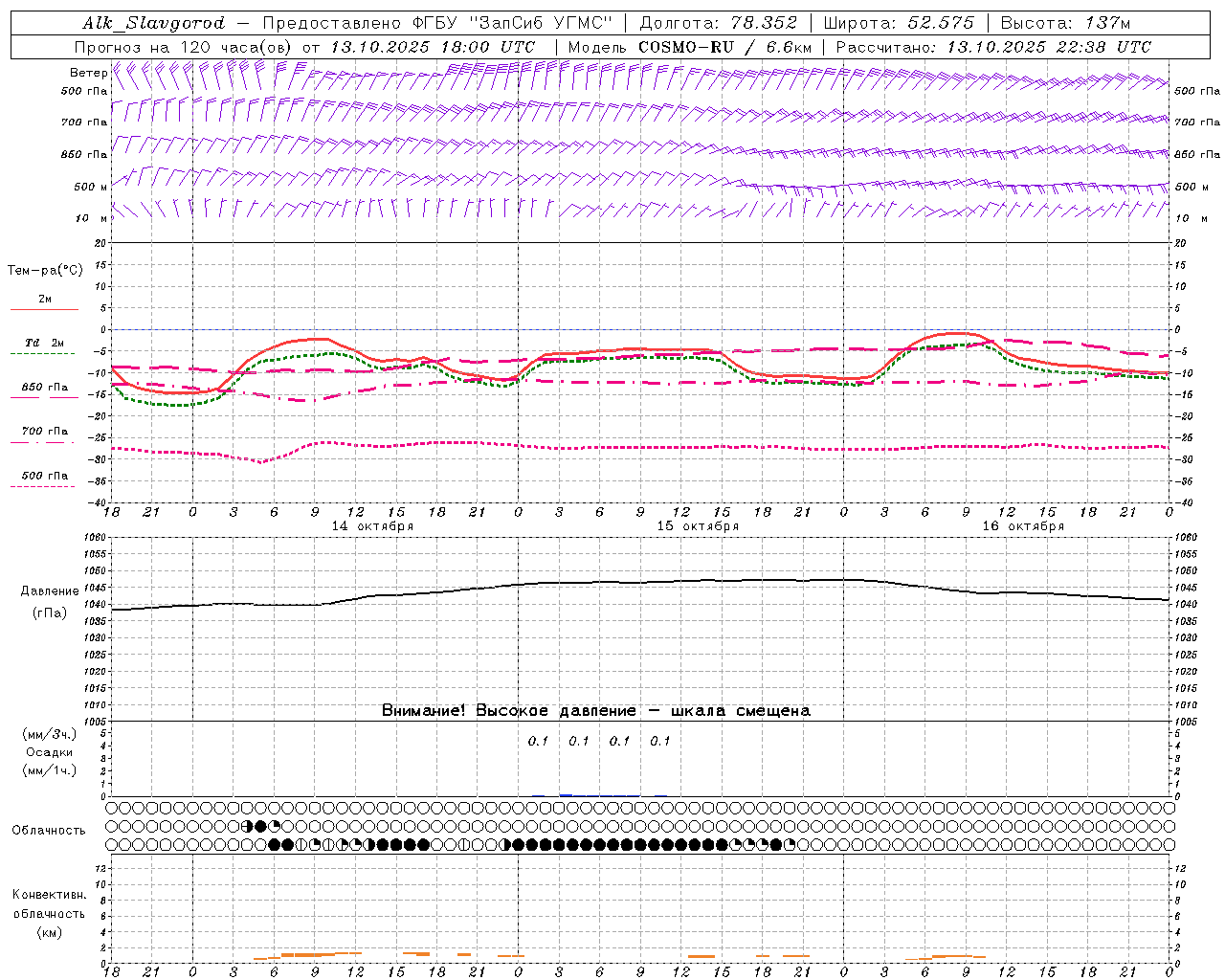Click the Давление pressure chart label
Viewport: 1225px width, 980px height.
[x=49, y=591]
